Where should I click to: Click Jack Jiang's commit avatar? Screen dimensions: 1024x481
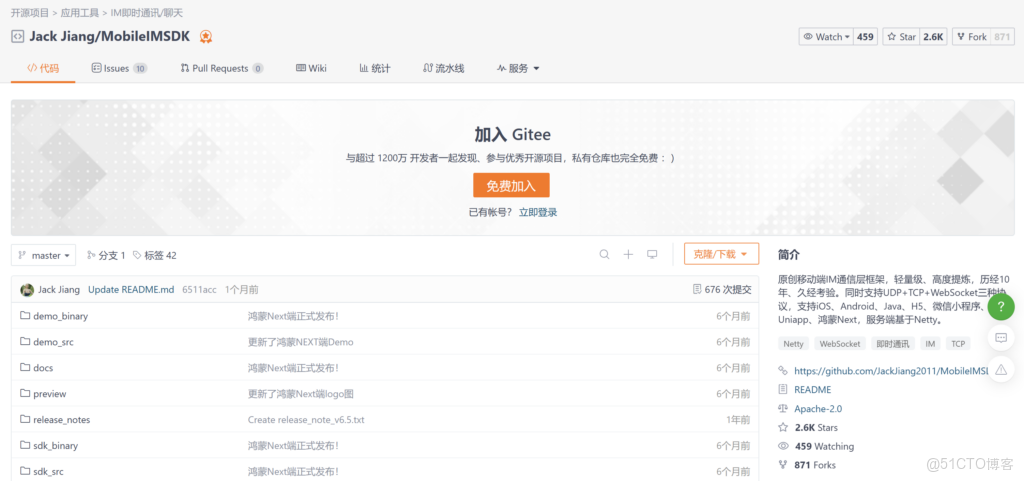(x=26, y=290)
